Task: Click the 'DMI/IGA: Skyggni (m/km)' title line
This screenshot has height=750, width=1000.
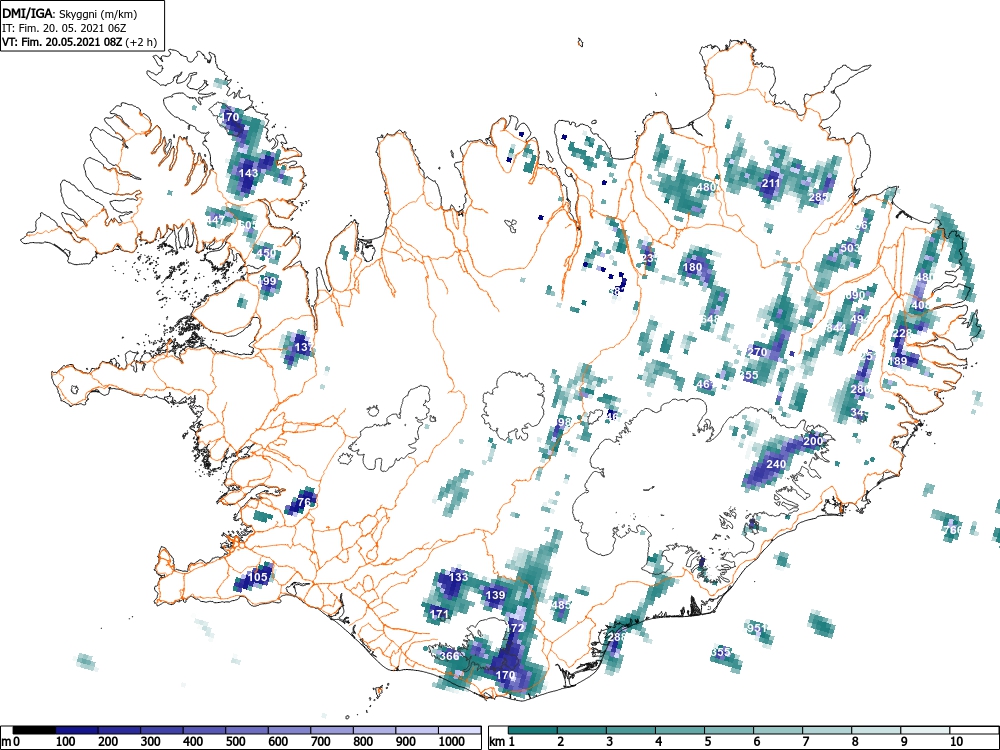Action: click(x=70, y=14)
